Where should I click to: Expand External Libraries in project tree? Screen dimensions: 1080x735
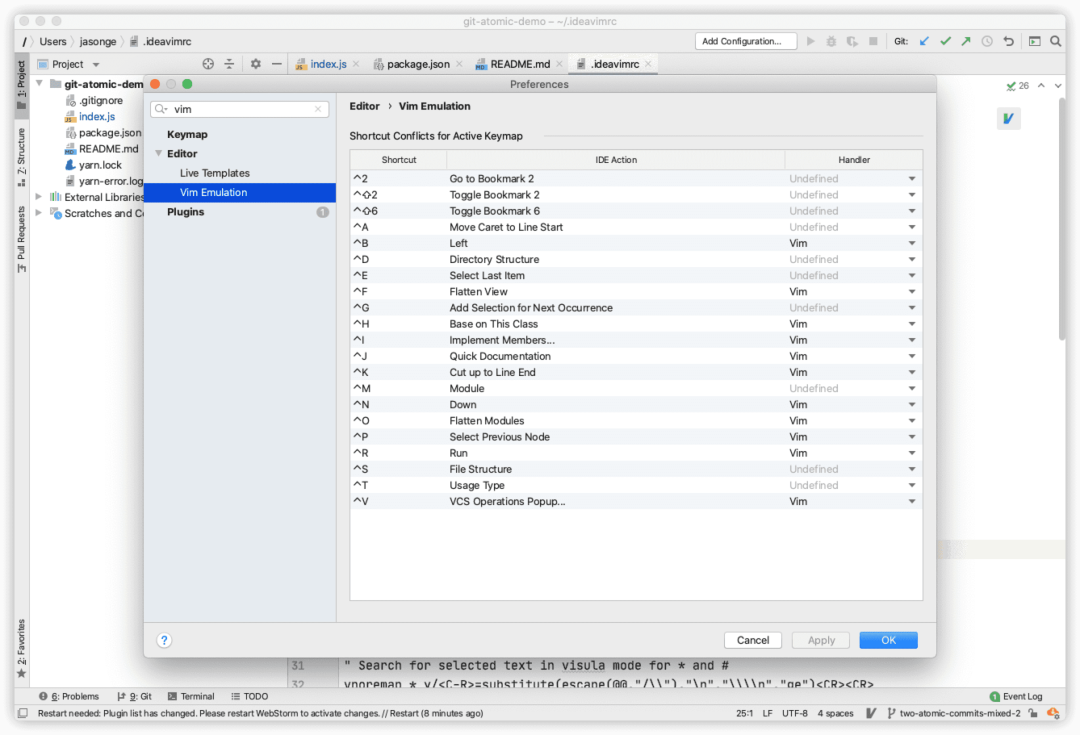(x=39, y=197)
